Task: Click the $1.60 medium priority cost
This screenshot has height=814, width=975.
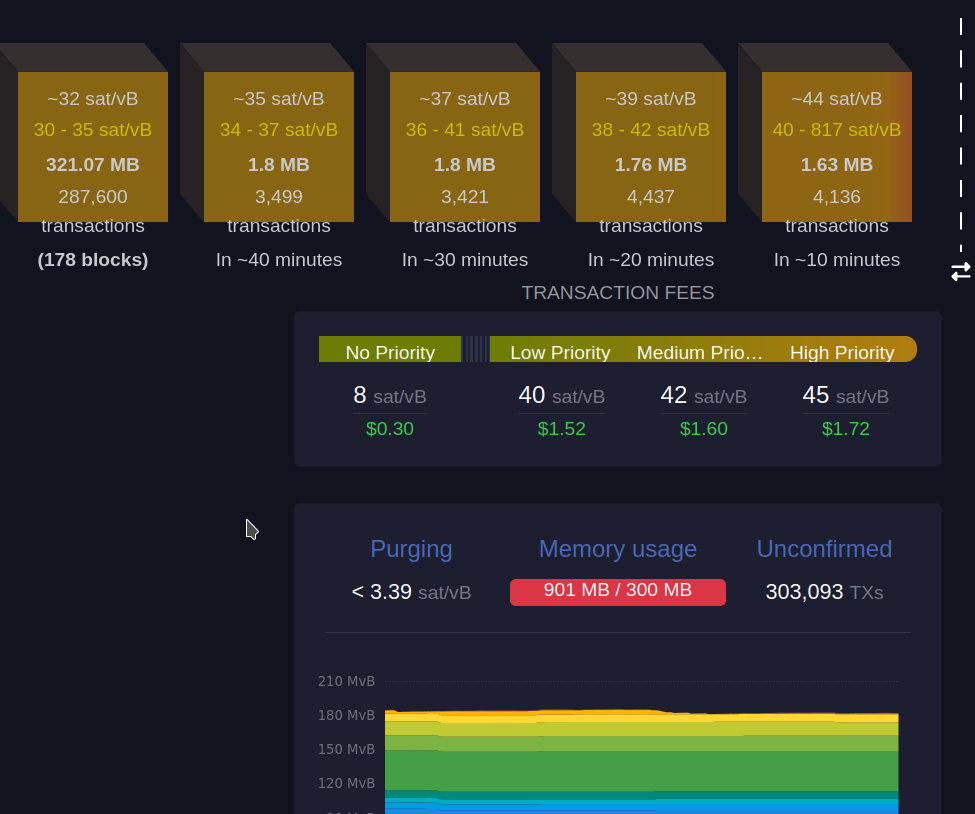Action: (703, 429)
